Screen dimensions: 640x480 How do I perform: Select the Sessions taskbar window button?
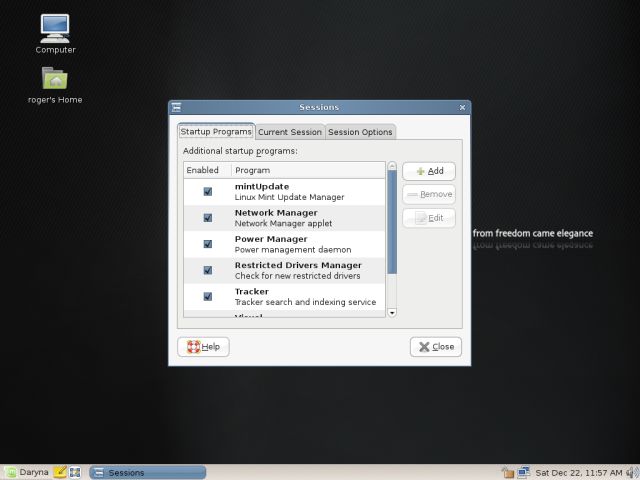click(x=147, y=472)
